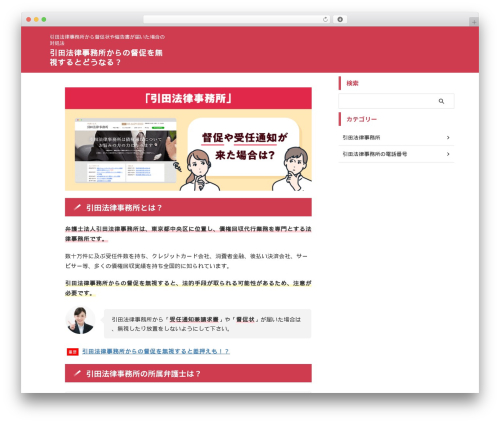The image size is (500, 423).
Task: Click the pencil icon beside 引田法律事務所とは？
Action: [x=77, y=207]
